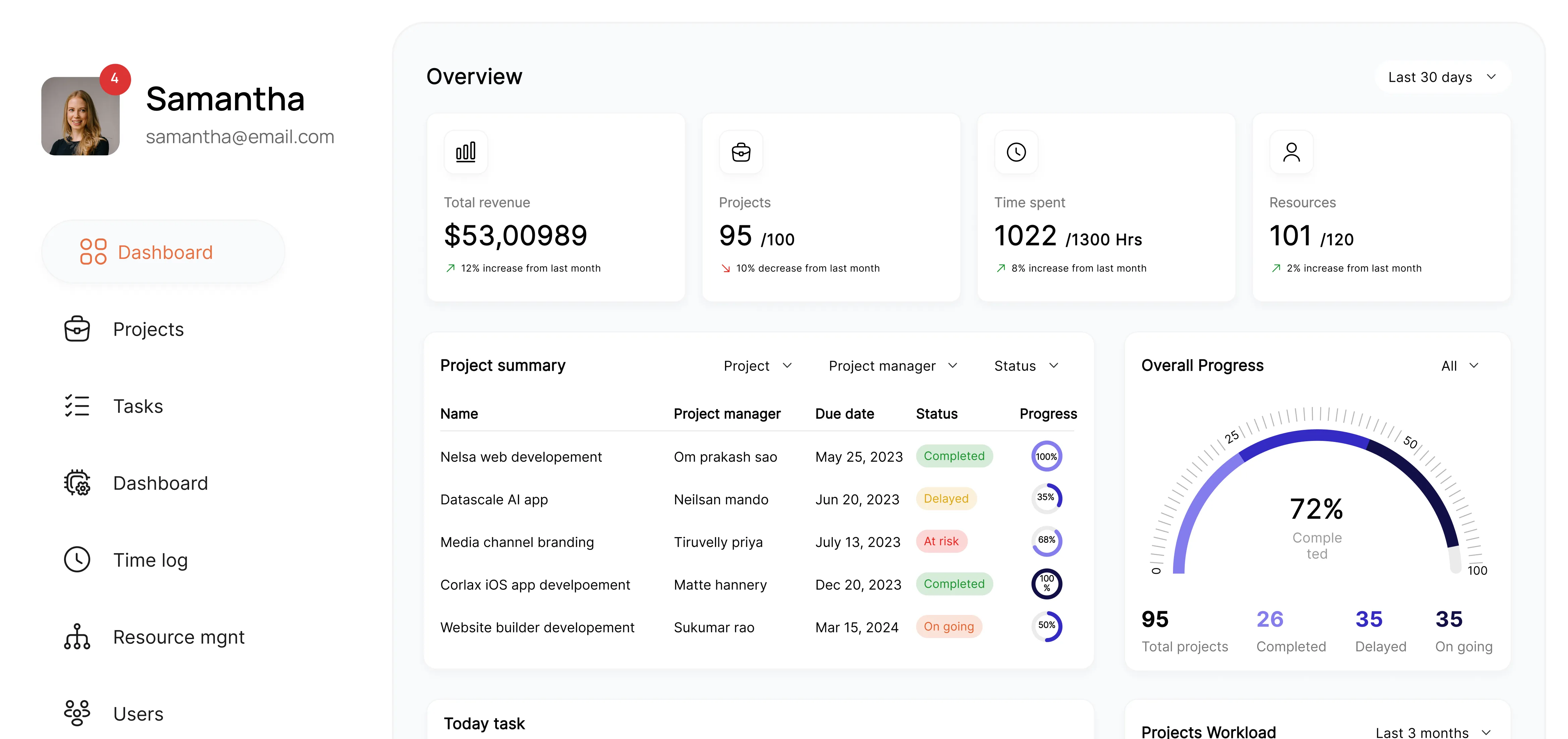Click the person icon on the Resources card
This screenshot has height=739, width=1568.
point(1291,152)
